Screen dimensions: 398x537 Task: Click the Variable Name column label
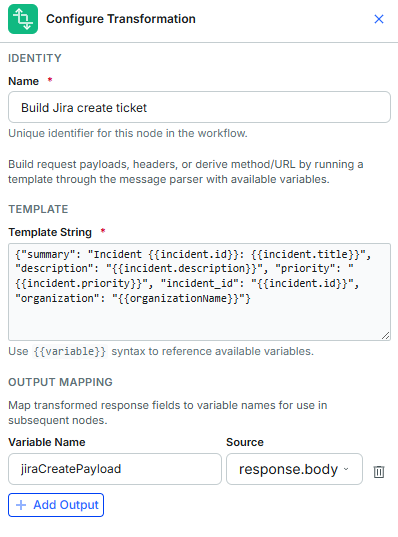47,442
